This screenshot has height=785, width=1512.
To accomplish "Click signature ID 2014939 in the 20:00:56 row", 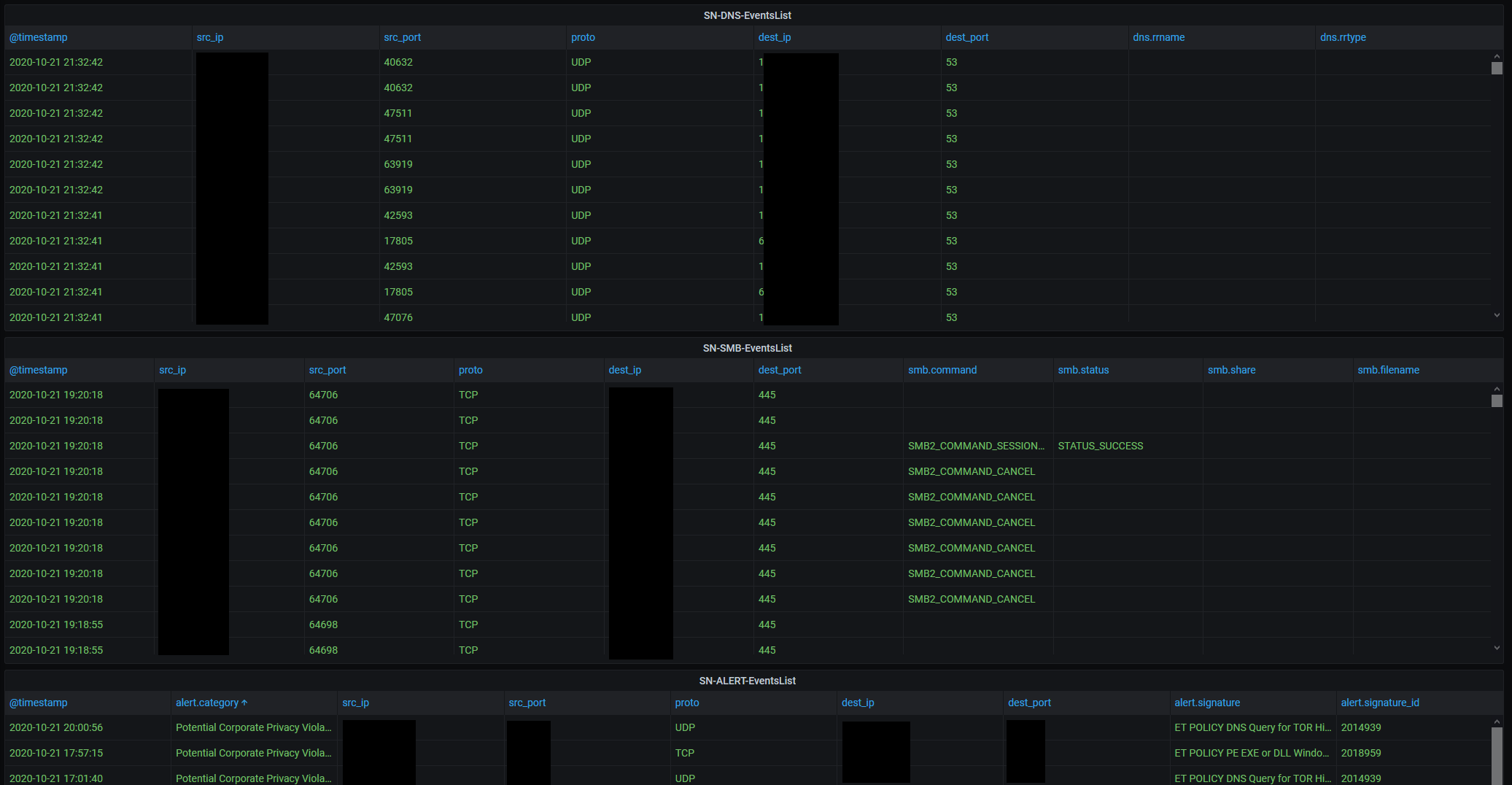I will click(1361, 727).
